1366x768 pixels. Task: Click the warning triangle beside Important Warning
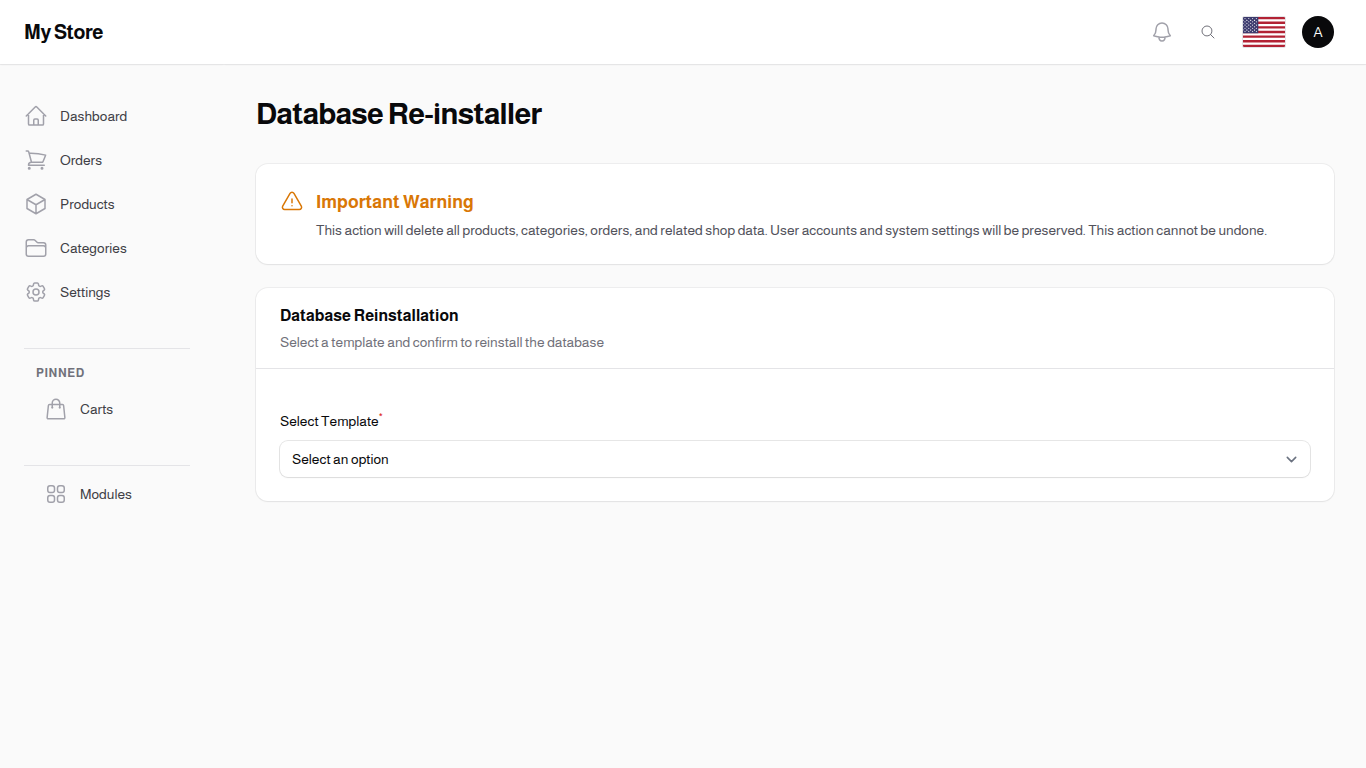coord(292,201)
